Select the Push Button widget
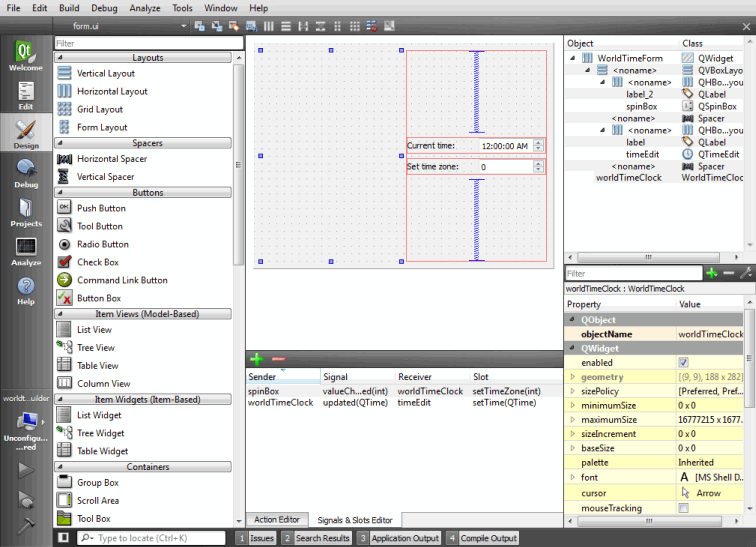The width and height of the screenshot is (756, 547). [x=101, y=208]
